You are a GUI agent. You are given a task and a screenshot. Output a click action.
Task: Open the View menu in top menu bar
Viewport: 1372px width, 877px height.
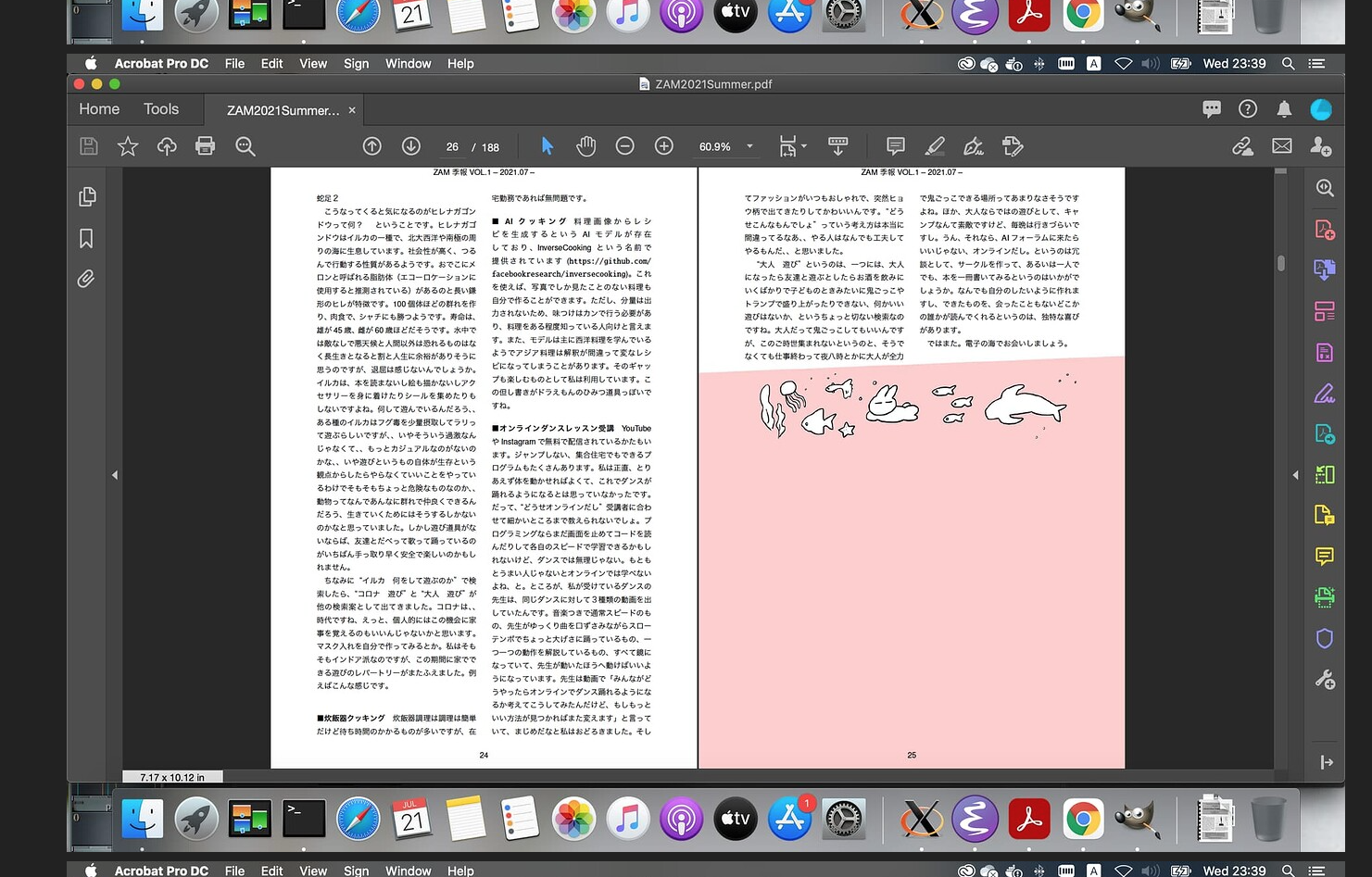point(313,64)
